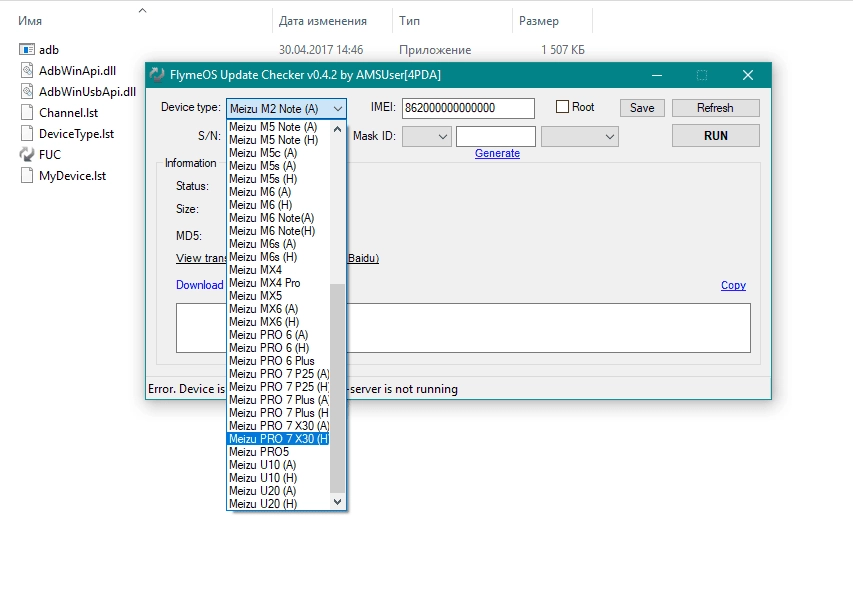This screenshot has width=853, height=595.
Task: Click the adb application file icon
Action: click(x=27, y=49)
